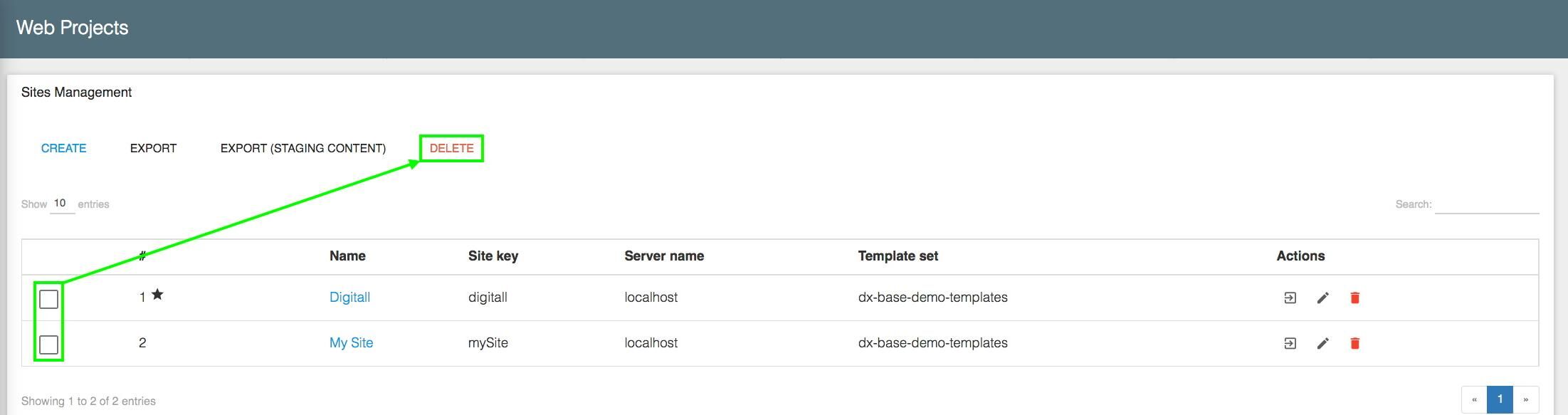Open the Show entries count dropdown
The image size is (1568, 415).
point(62,204)
